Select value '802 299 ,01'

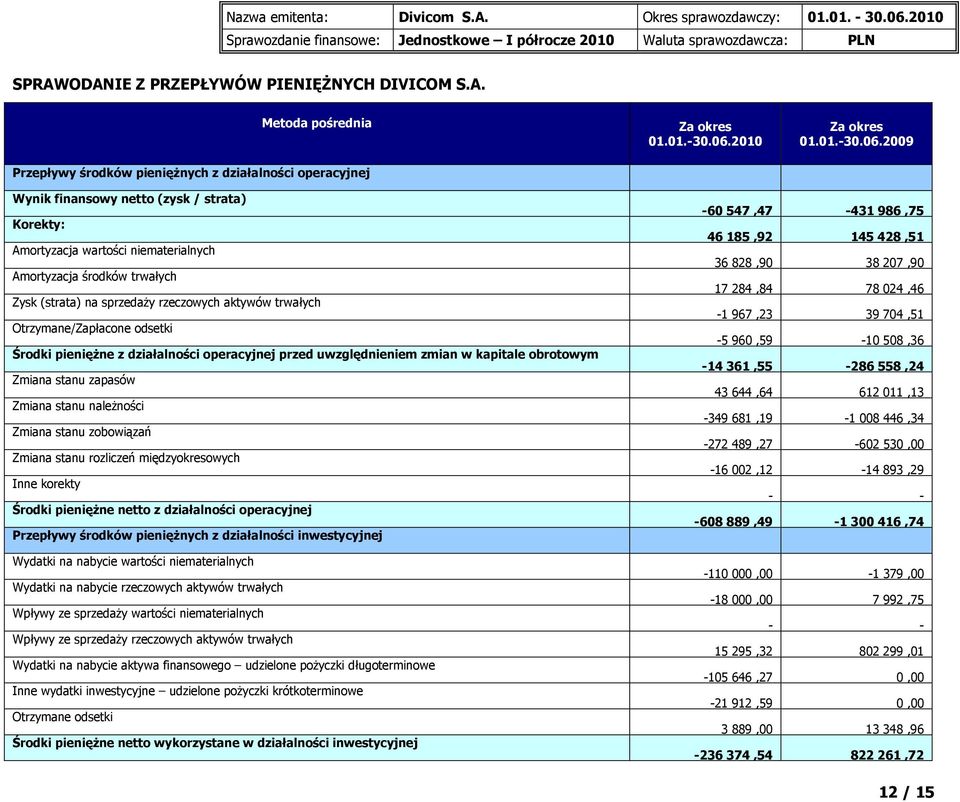pos(891,651)
